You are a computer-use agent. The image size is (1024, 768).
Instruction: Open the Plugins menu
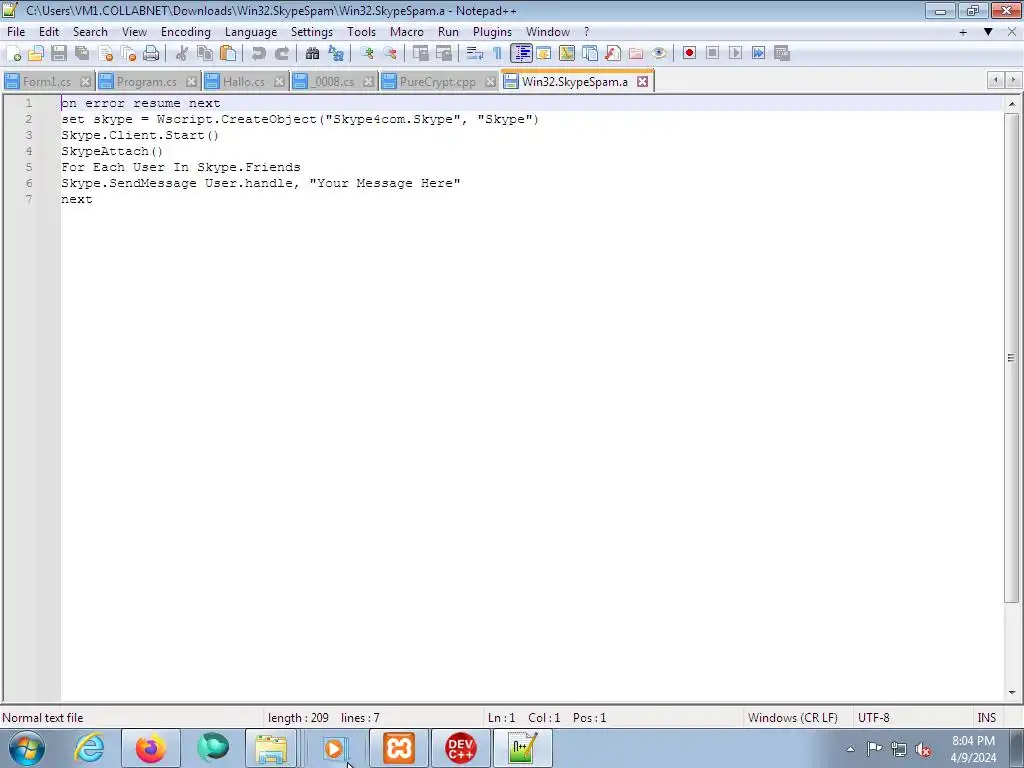[x=492, y=32]
